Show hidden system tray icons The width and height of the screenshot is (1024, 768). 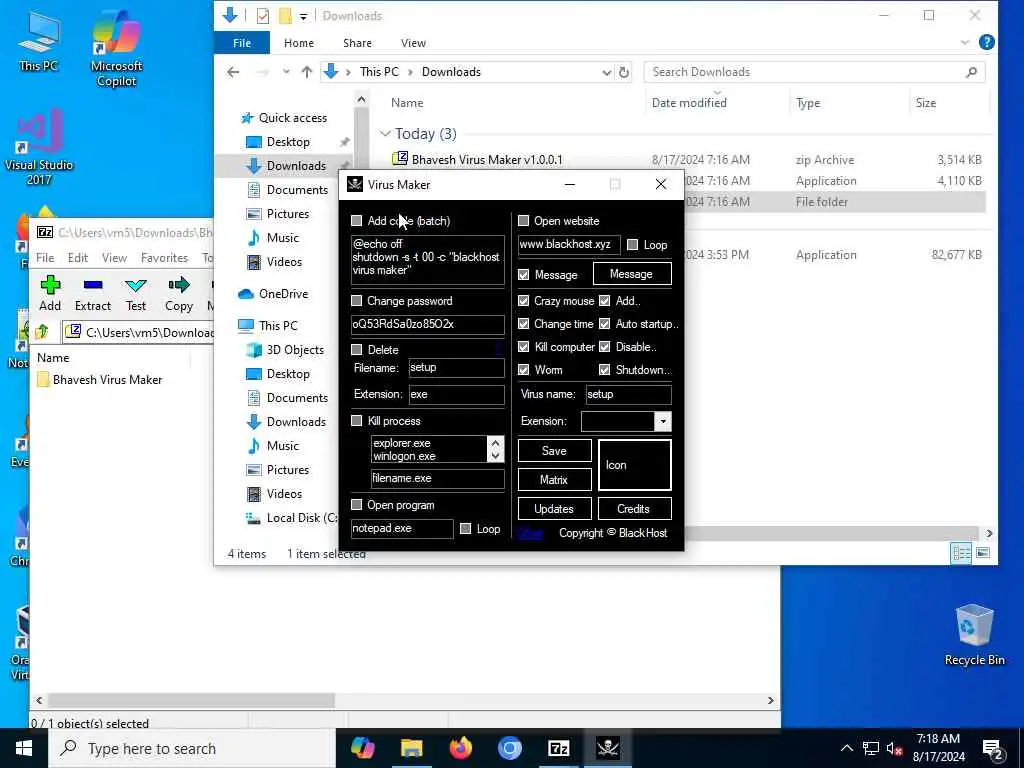(846, 748)
